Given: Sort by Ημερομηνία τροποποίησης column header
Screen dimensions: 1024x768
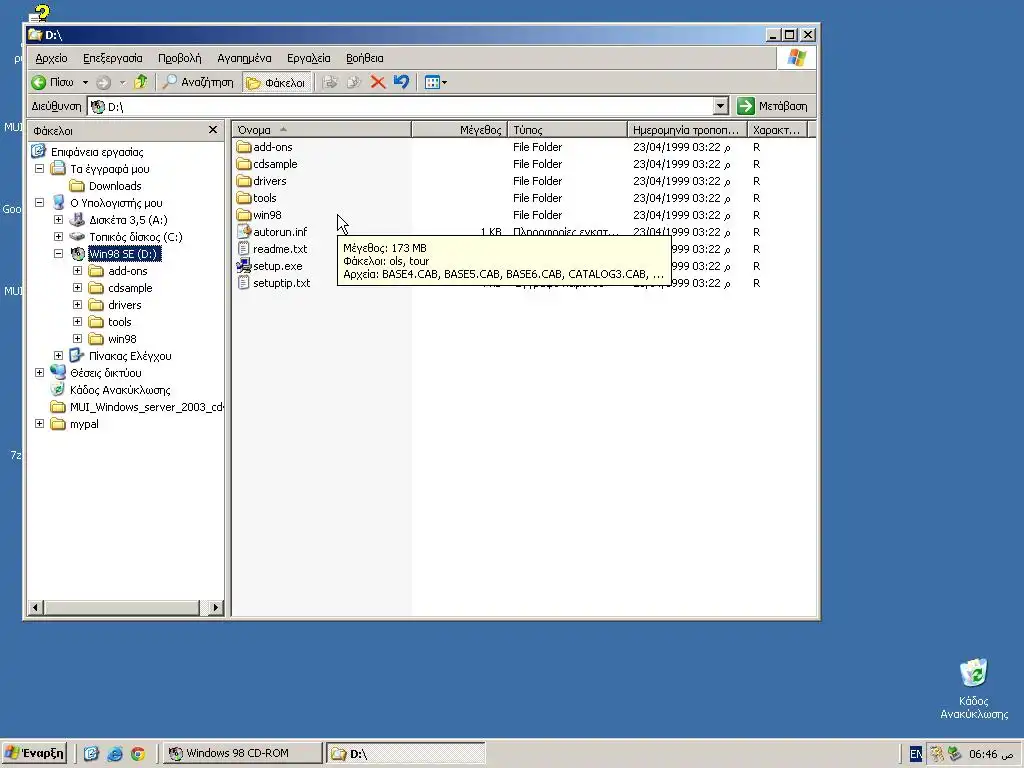Looking at the screenshot, I should (x=687, y=130).
